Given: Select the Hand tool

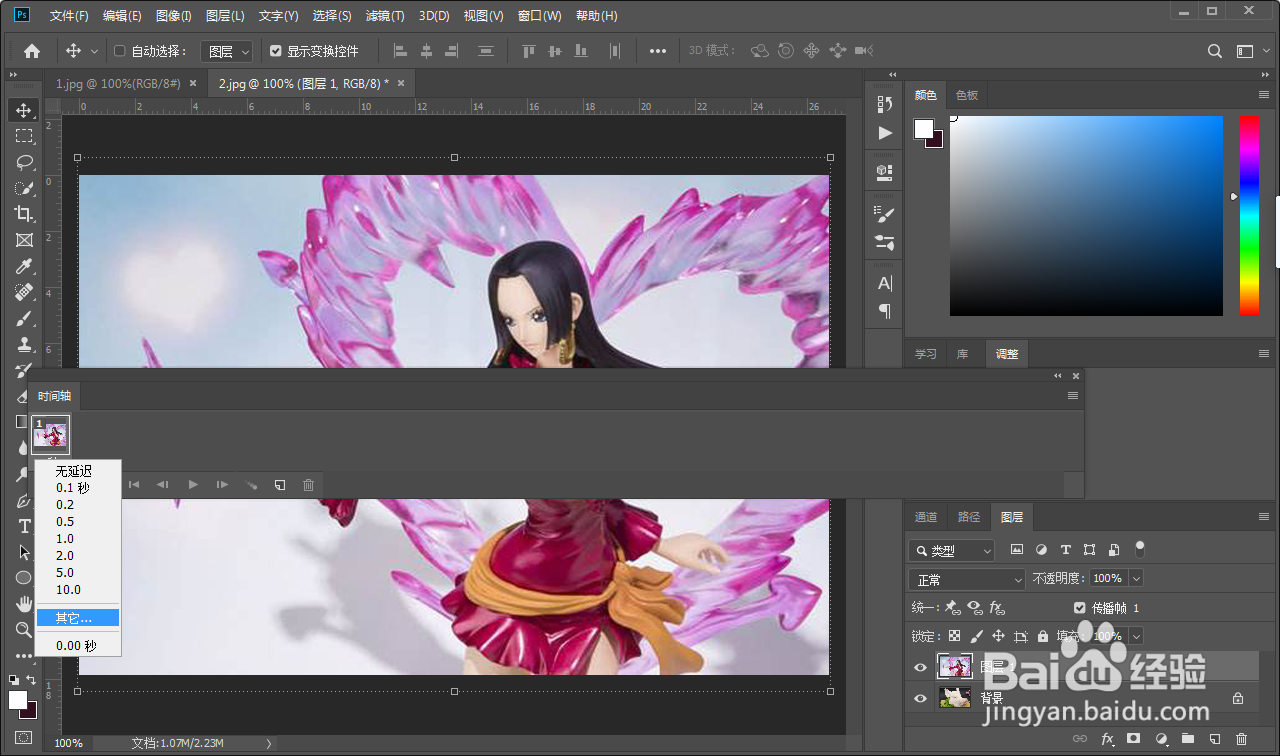Looking at the screenshot, I should click(24, 604).
